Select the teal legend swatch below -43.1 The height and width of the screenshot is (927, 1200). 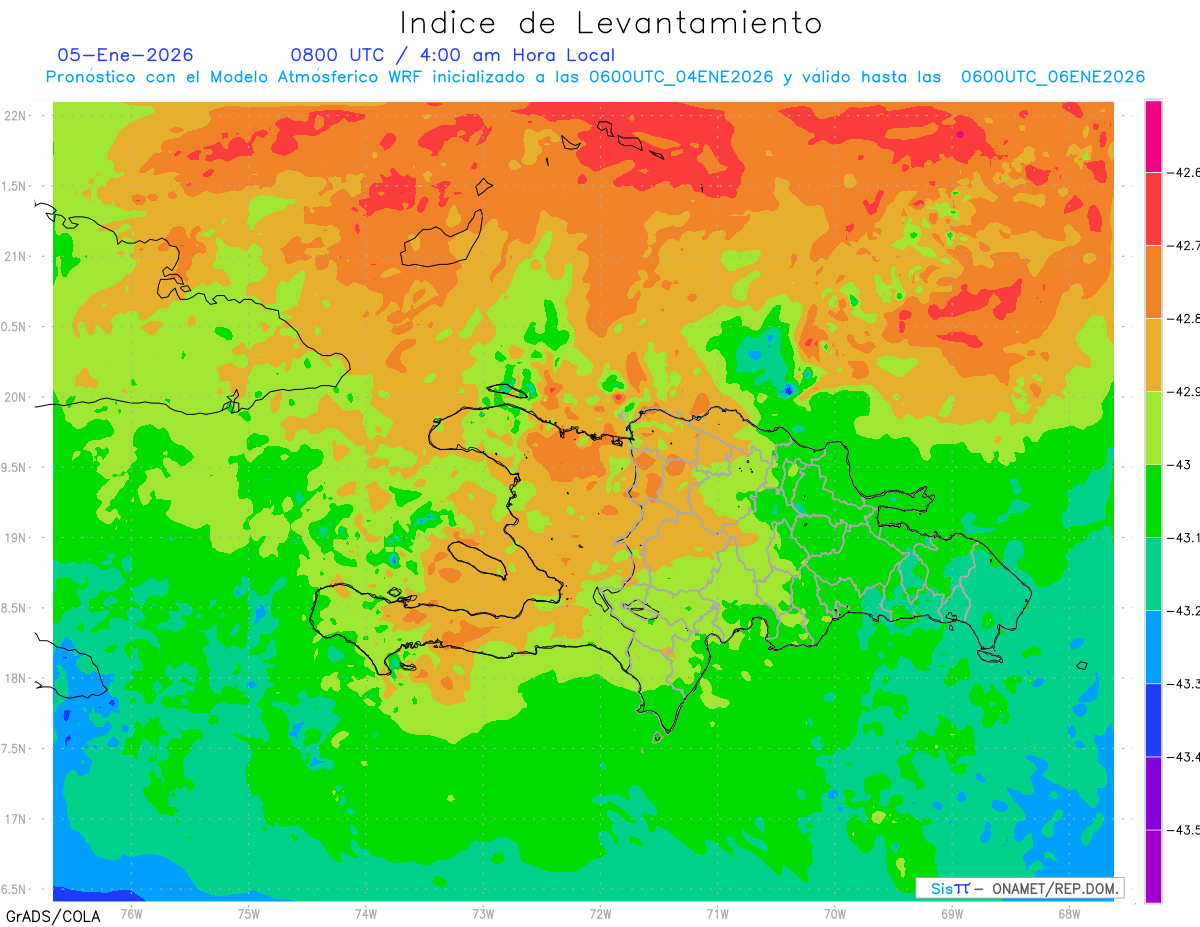click(x=1153, y=574)
